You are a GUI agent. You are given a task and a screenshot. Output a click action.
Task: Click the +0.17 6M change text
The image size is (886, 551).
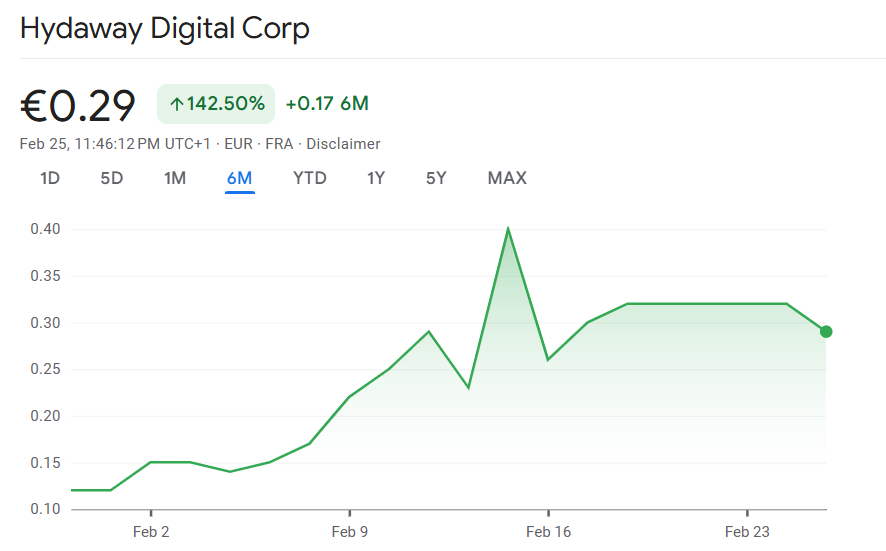point(327,104)
